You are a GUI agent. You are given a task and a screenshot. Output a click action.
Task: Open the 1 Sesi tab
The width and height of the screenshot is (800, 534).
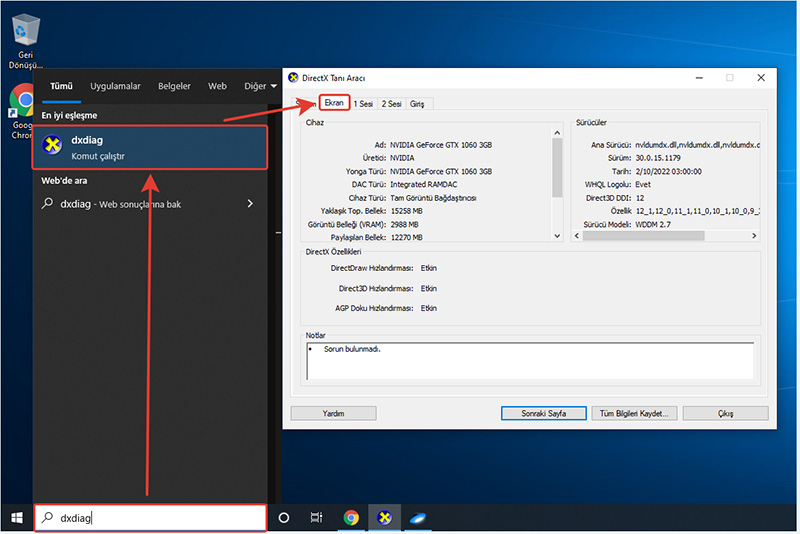[x=364, y=104]
